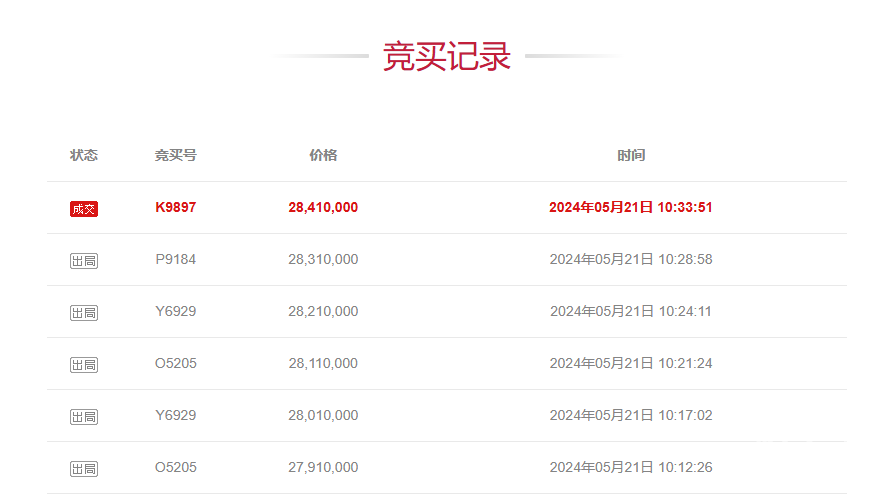This screenshot has height=498, width=891.
Task: Click the 出局 badge beside price 27,910,000
Action: pyautogui.click(x=84, y=468)
